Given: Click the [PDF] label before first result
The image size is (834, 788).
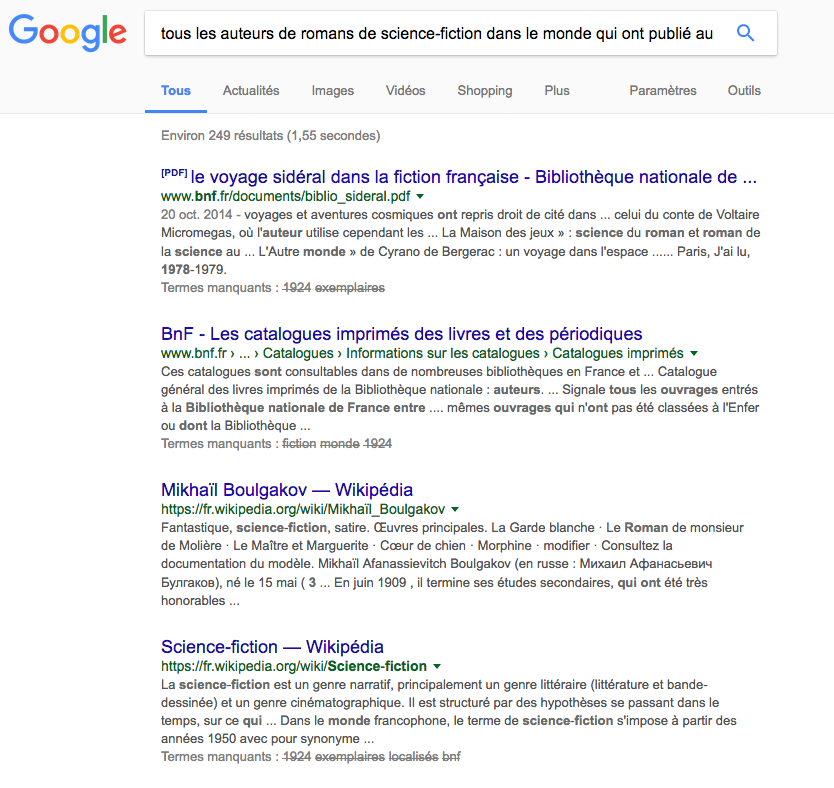Looking at the screenshot, I should 174,173.
